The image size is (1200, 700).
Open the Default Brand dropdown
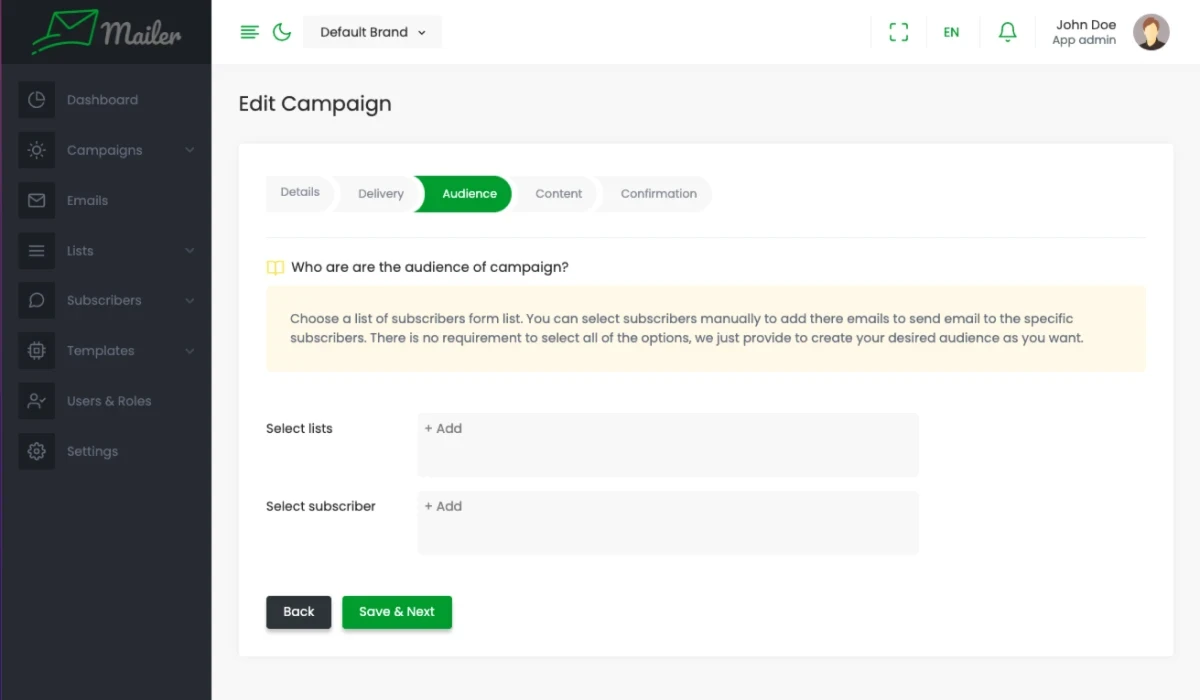pyautogui.click(x=372, y=32)
